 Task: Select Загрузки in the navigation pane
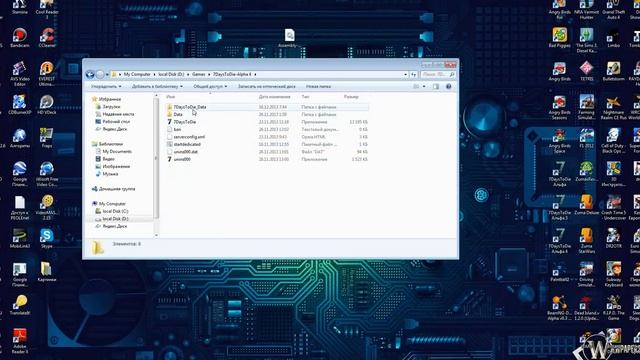(111, 107)
